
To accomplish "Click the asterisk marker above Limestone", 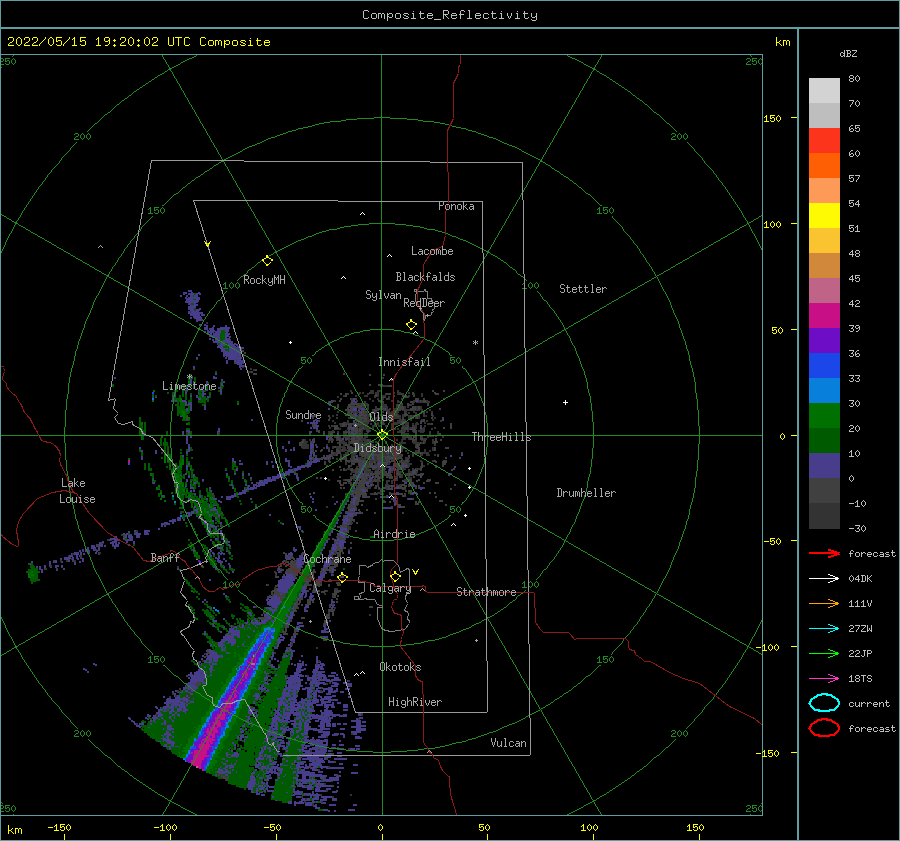I will (x=189, y=377).
